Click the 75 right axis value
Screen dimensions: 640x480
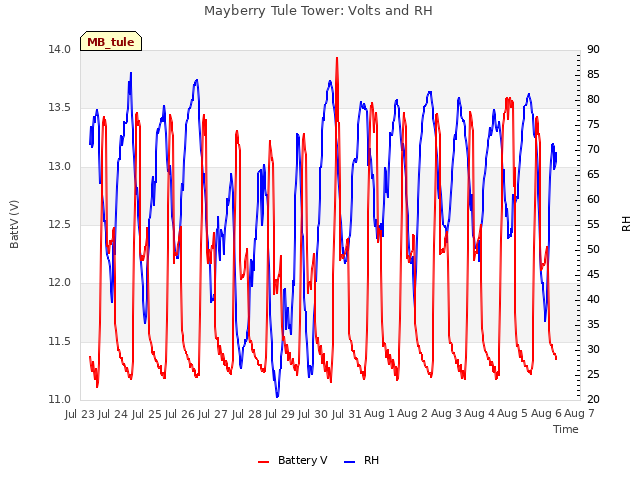click(x=593, y=124)
